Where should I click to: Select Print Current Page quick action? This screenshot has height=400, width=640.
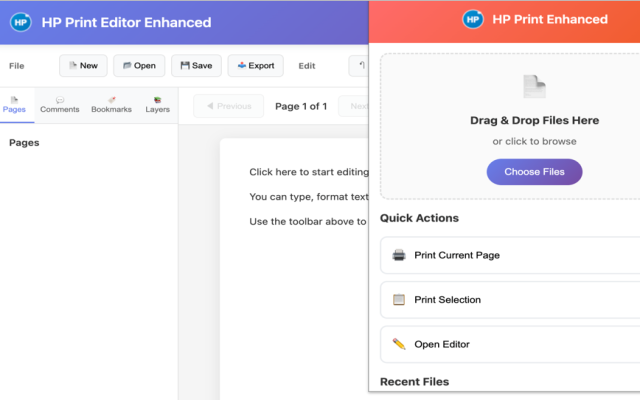(510, 255)
